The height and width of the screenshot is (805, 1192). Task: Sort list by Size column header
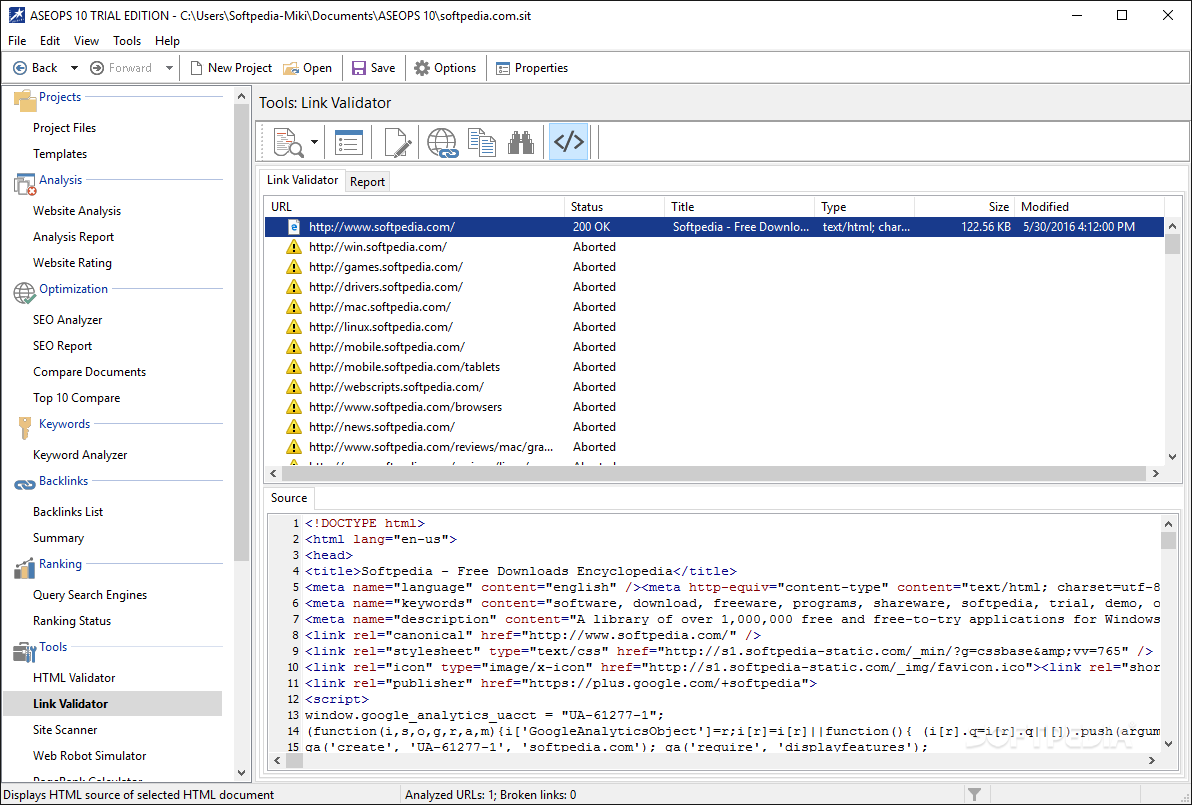(x=964, y=207)
